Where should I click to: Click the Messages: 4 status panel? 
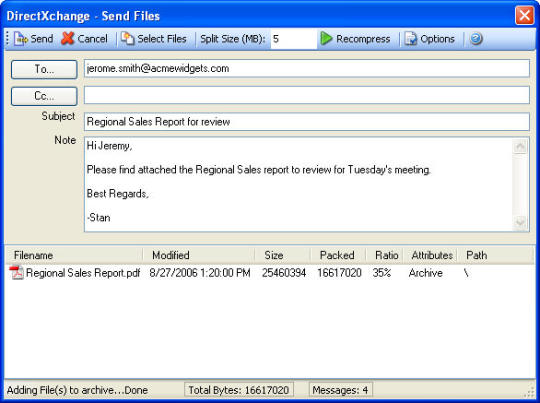click(x=340, y=390)
